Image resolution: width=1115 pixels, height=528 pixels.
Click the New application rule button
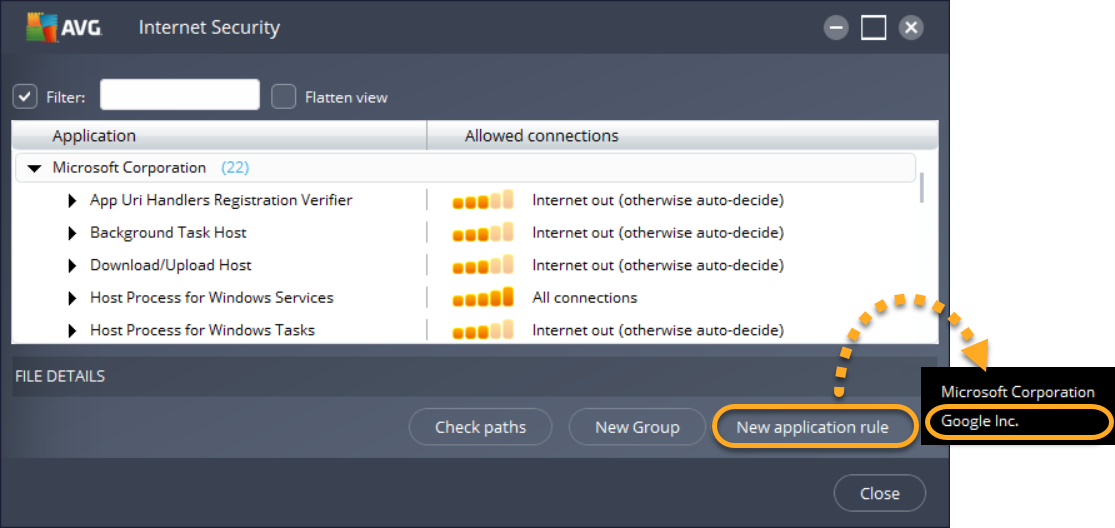(812, 428)
